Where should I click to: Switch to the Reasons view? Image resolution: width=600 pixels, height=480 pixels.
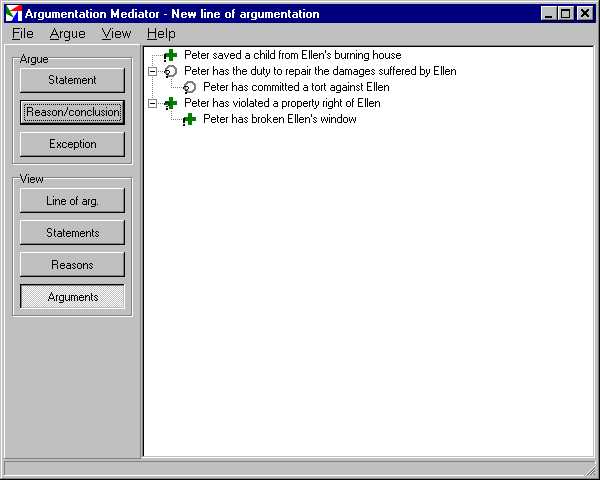click(x=72, y=265)
